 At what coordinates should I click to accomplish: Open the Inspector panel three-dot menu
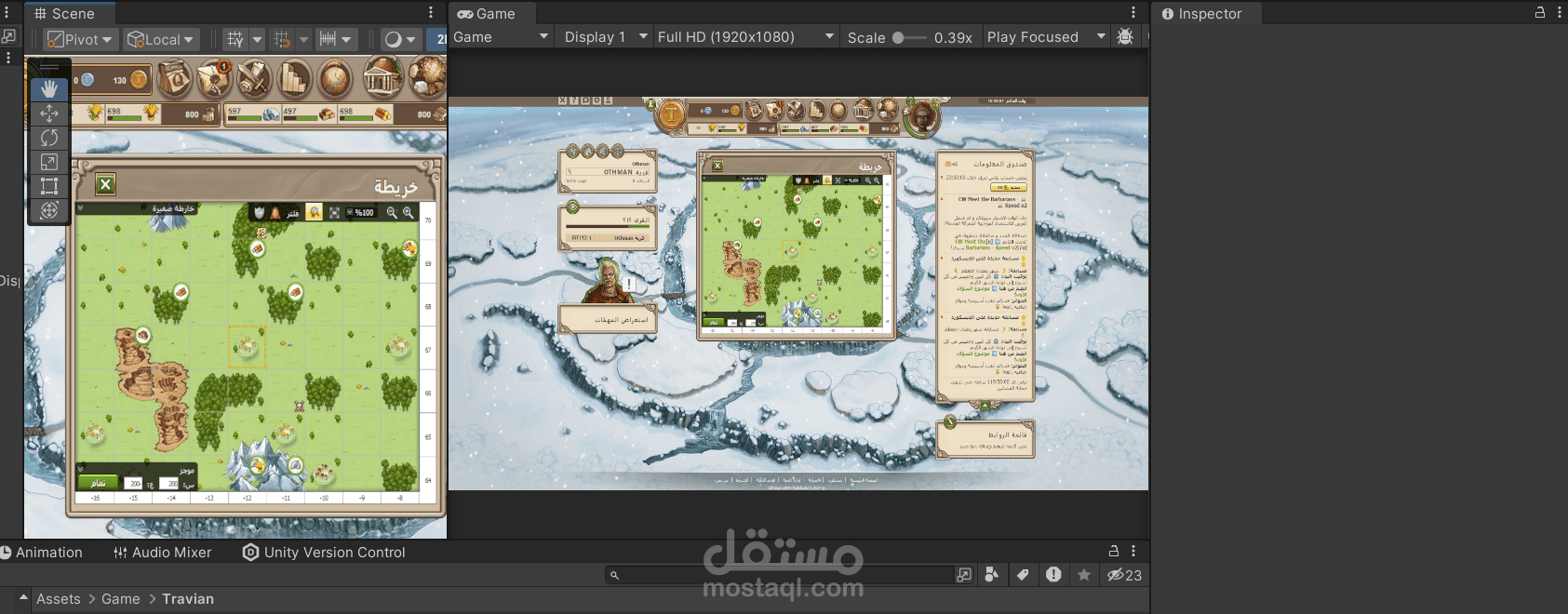tap(1560, 12)
